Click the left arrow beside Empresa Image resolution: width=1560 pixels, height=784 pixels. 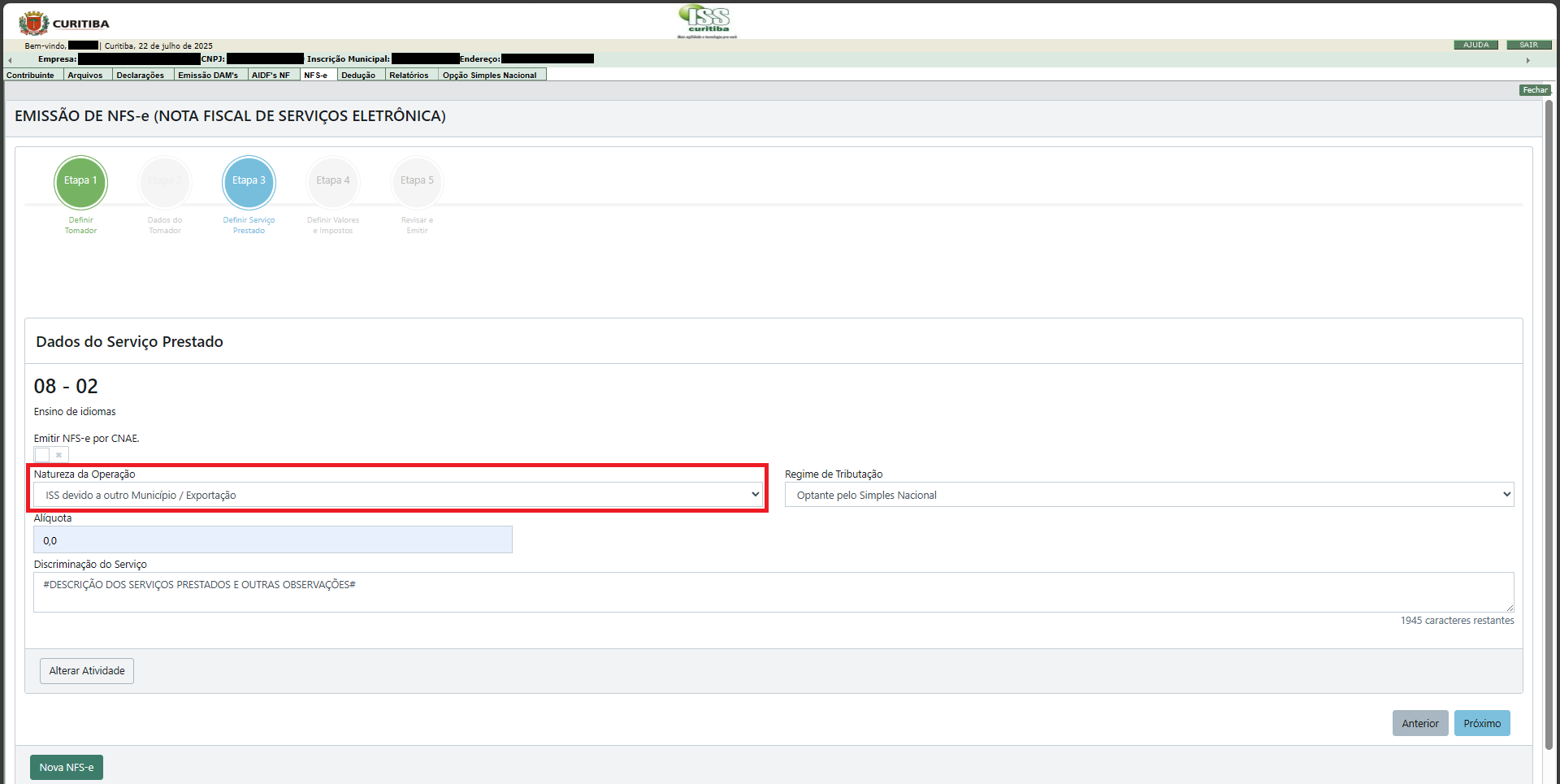(x=10, y=60)
